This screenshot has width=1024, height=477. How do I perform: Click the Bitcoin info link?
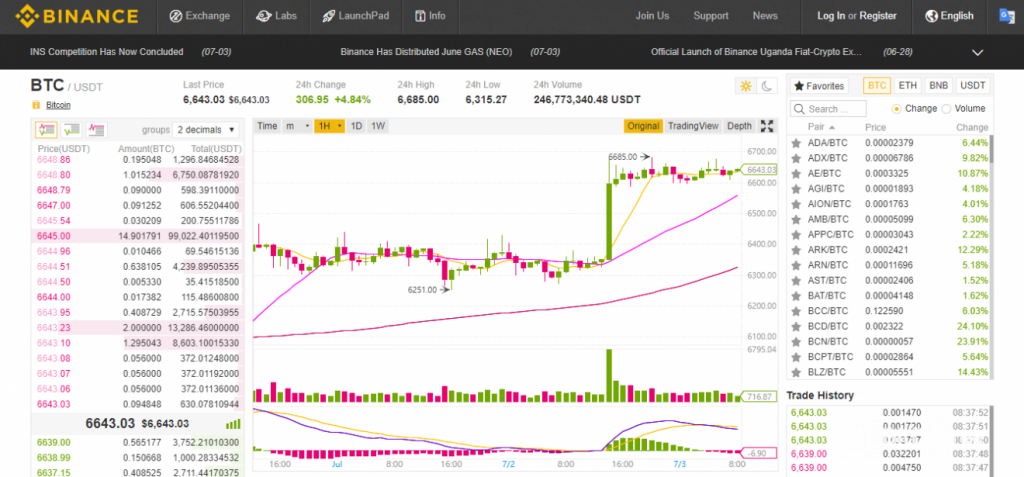(58, 105)
